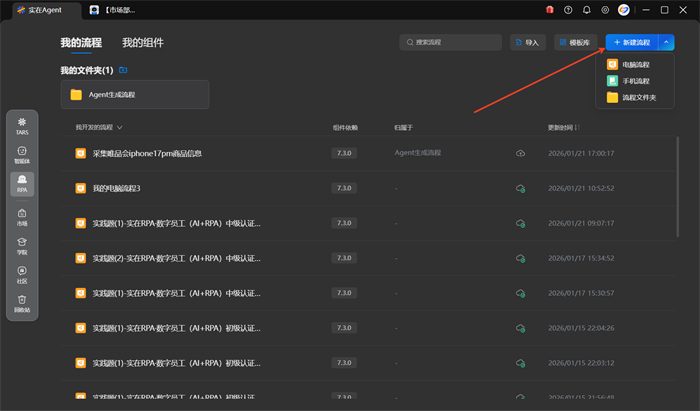Open 社区 from the sidebar
The image size is (700, 411).
(x=22, y=273)
